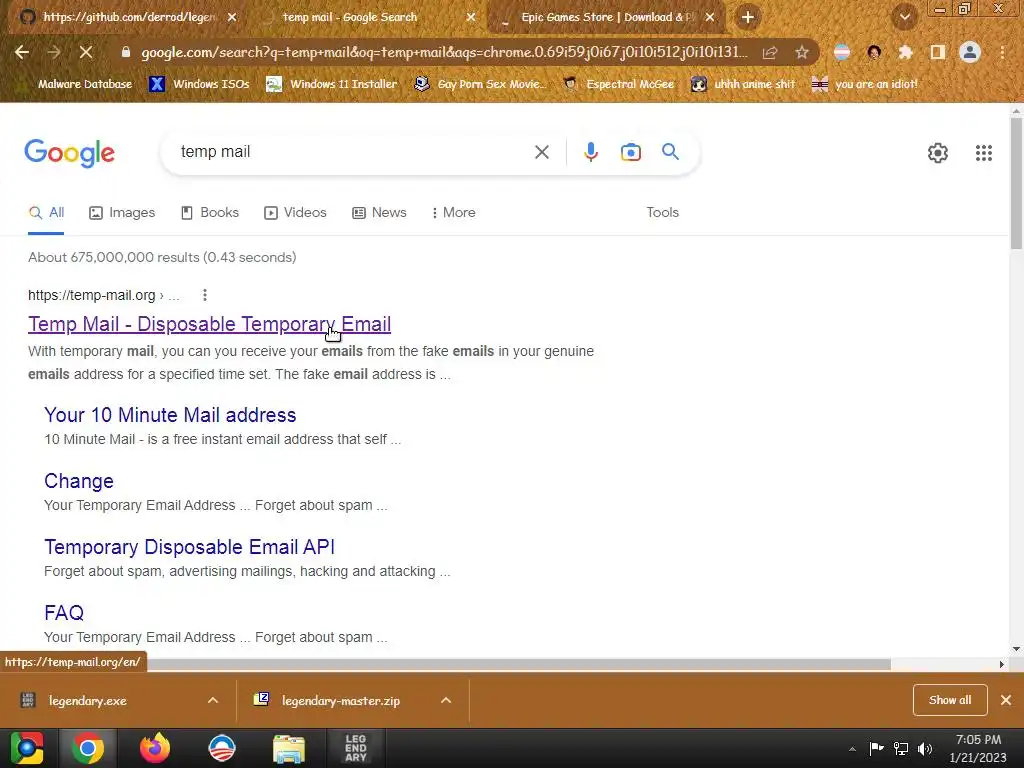Image resolution: width=1024 pixels, height=768 pixels.
Task: Start a voice search with the microphone
Action: 590,152
